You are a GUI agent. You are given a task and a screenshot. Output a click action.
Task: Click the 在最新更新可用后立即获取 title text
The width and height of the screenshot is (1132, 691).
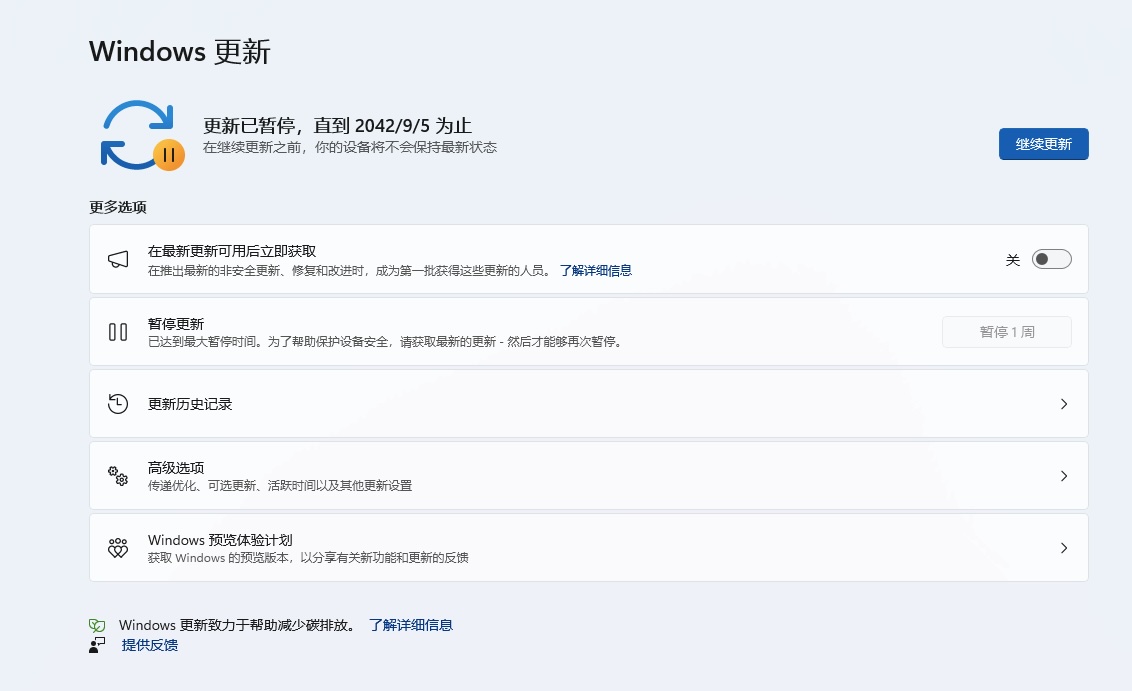point(232,251)
